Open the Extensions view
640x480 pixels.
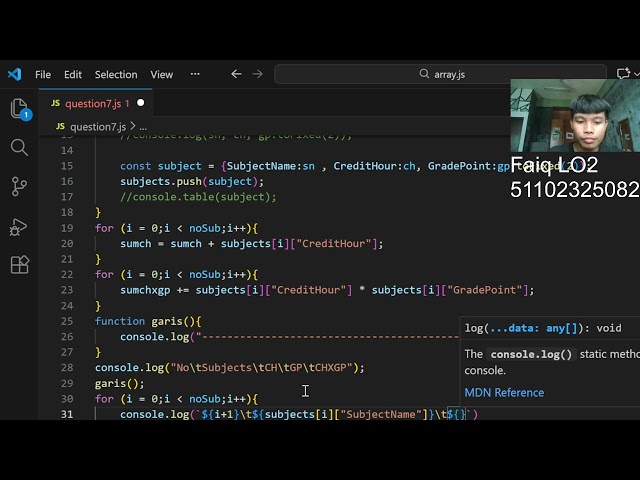pos(19,265)
